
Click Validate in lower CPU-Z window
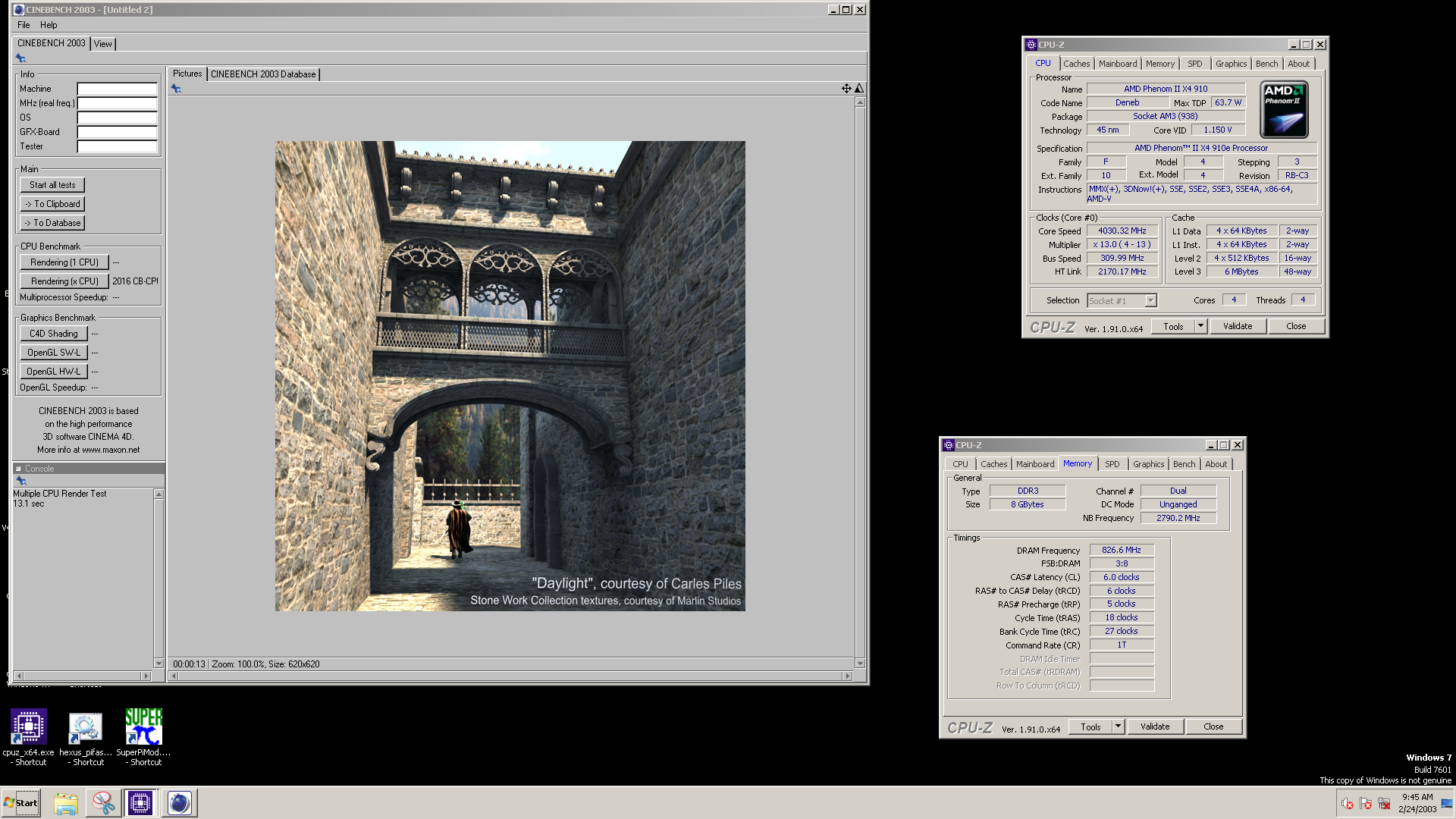point(1155,726)
